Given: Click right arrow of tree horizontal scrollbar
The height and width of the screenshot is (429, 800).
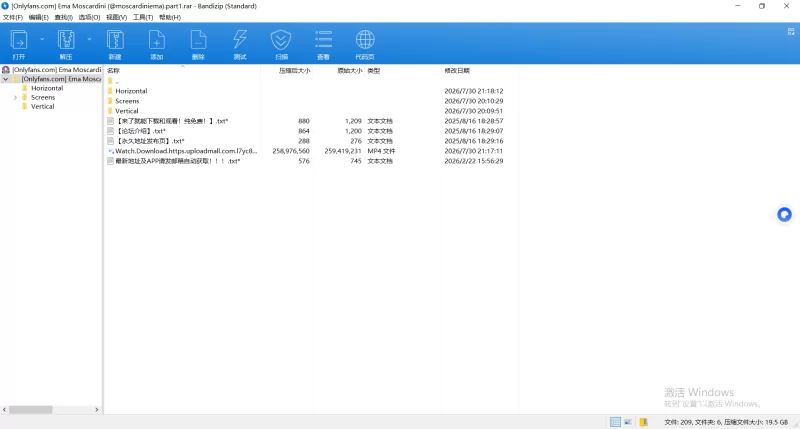Looking at the screenshot, I should pos(96,410).
